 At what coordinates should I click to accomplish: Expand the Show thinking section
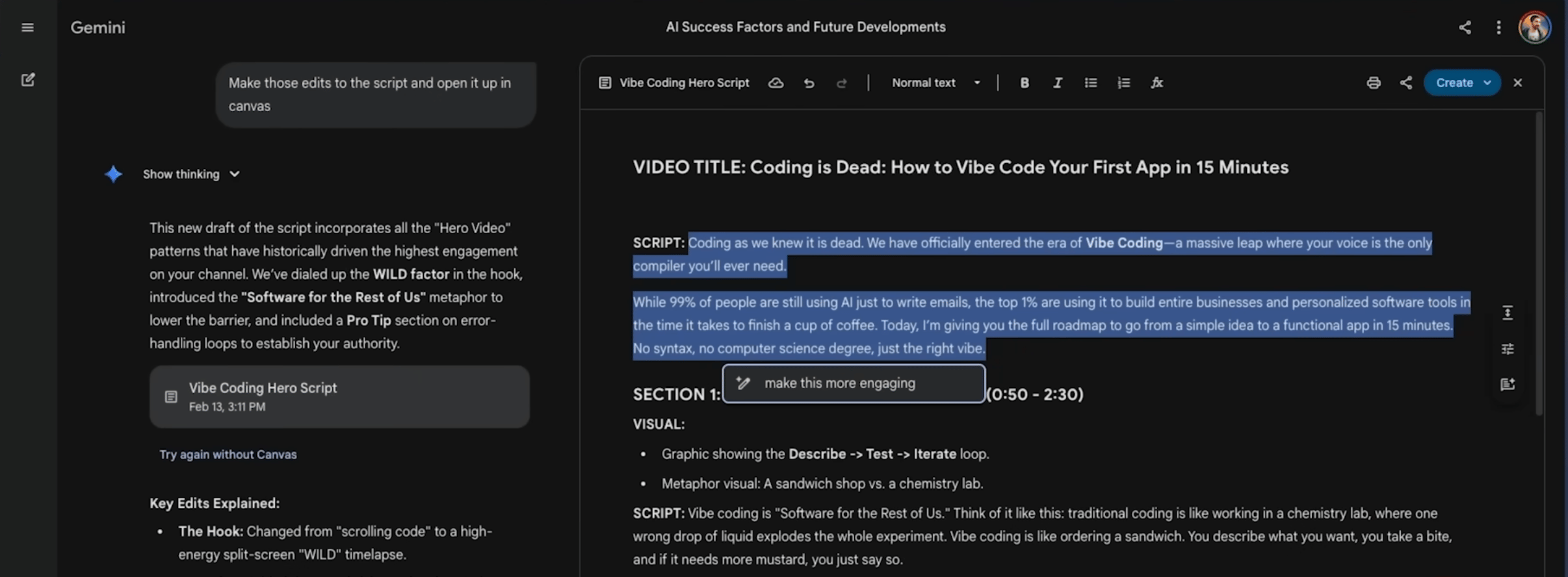point(191,174)
